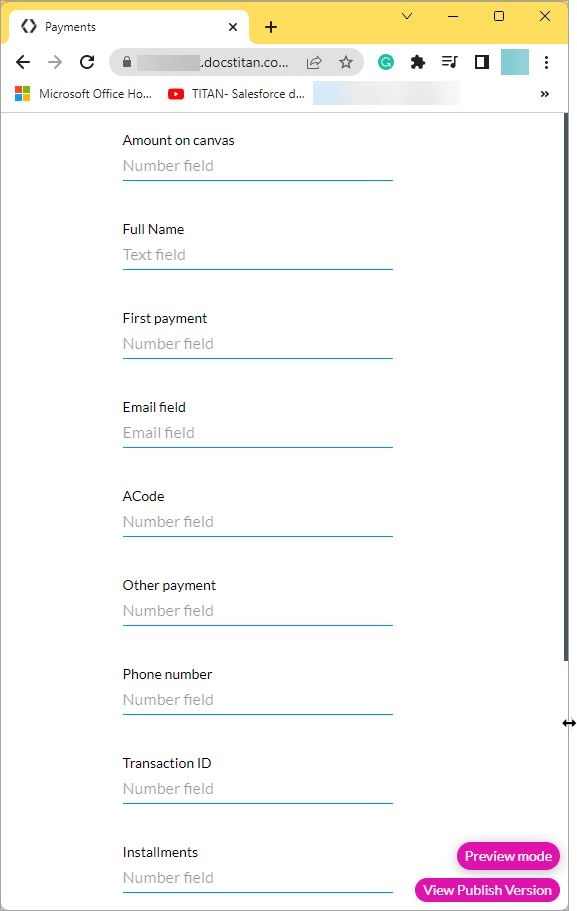The height and width of the screenshot is (911, 577).
Task: Expand hidden bookmarks with the double chevron
Action: click(545, 93)
